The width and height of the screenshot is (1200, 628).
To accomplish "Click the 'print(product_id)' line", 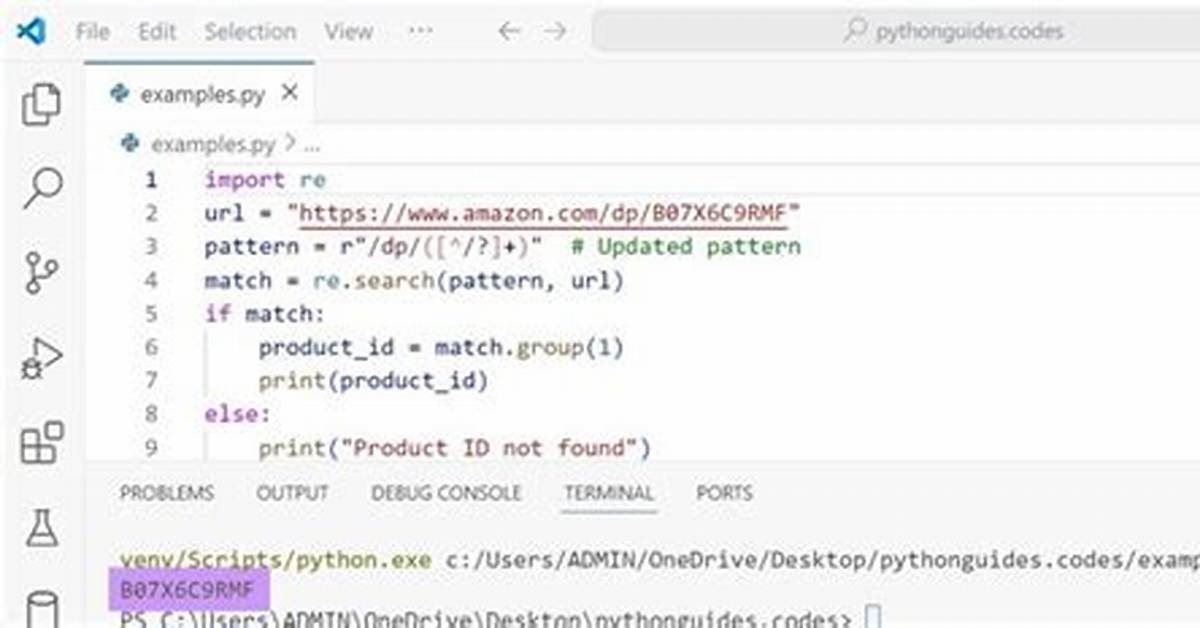I will pyautogui.click(x=373, y=381).
